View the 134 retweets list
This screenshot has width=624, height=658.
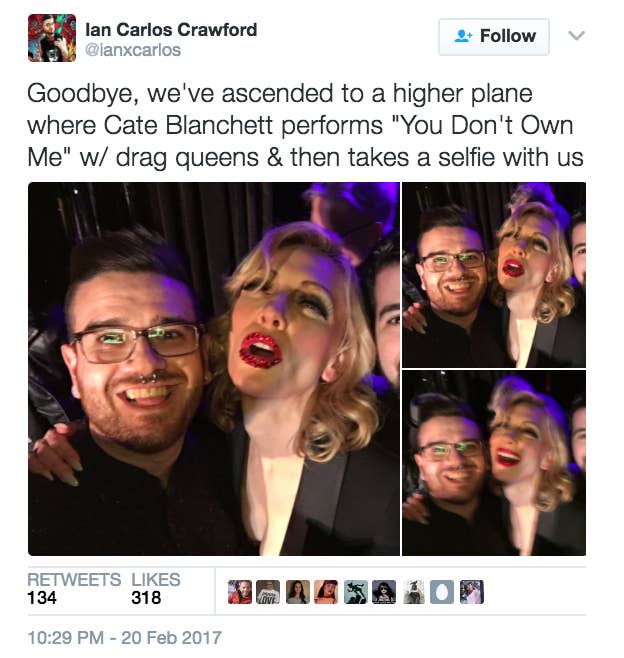74,589
